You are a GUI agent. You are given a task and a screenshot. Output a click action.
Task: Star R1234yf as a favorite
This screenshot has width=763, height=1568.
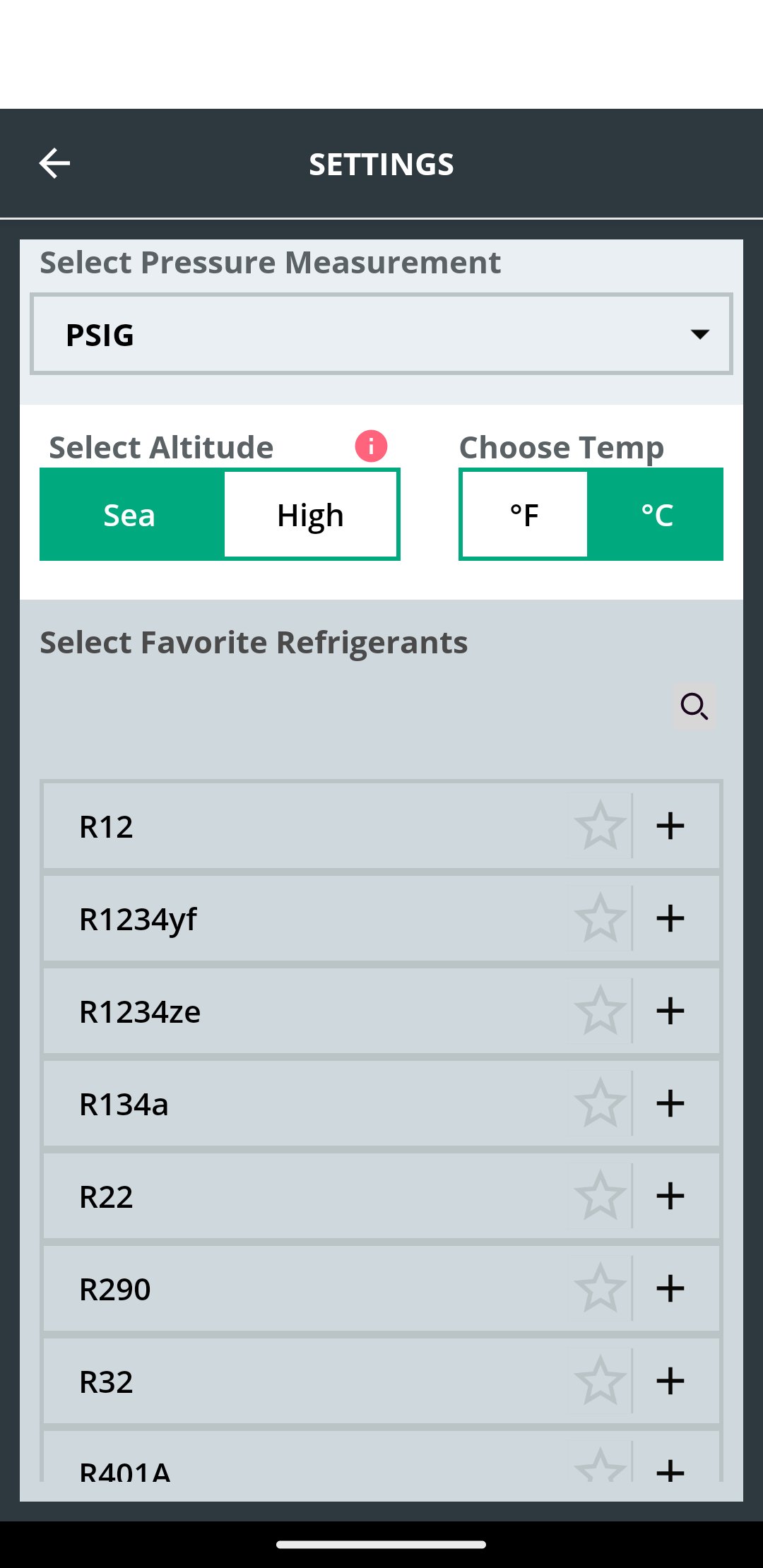tap(600, 918)
